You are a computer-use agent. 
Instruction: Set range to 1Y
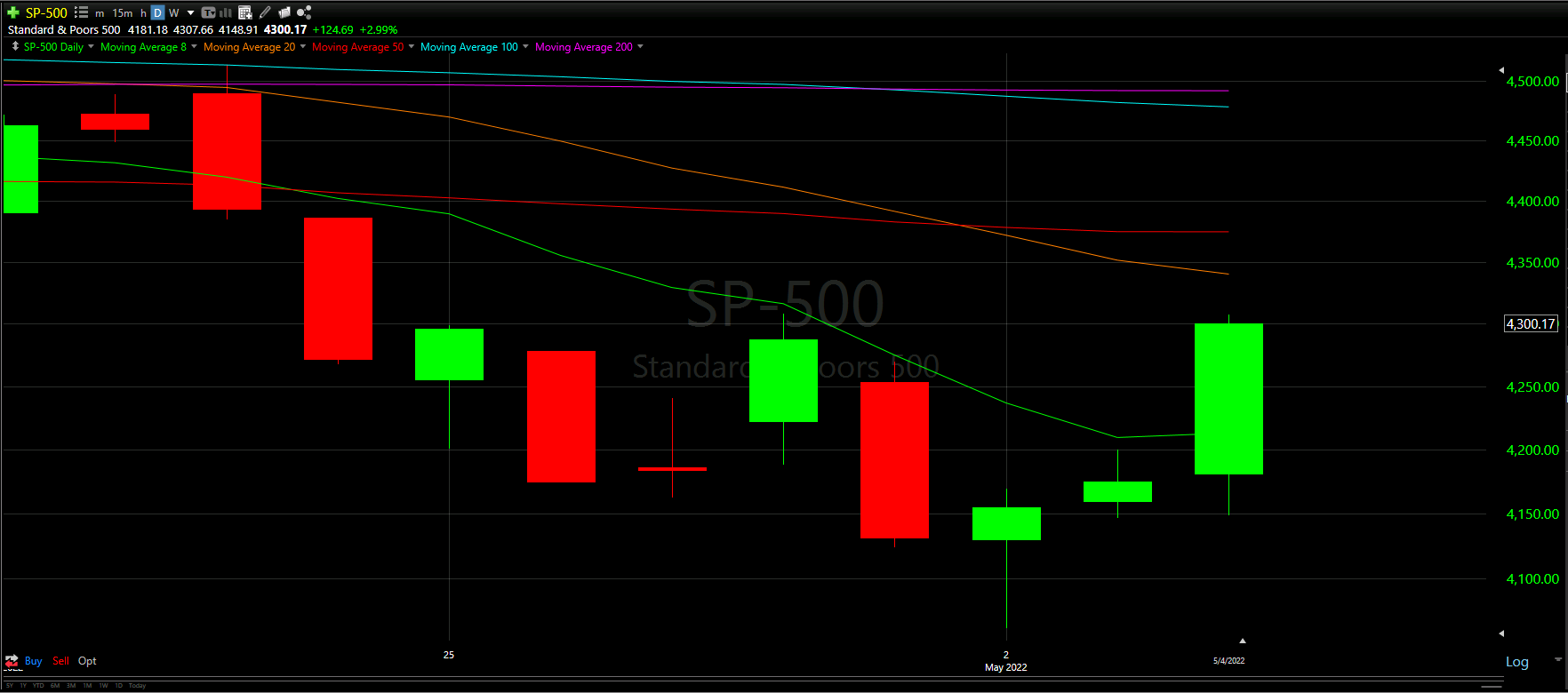click(x=23, y=685)
